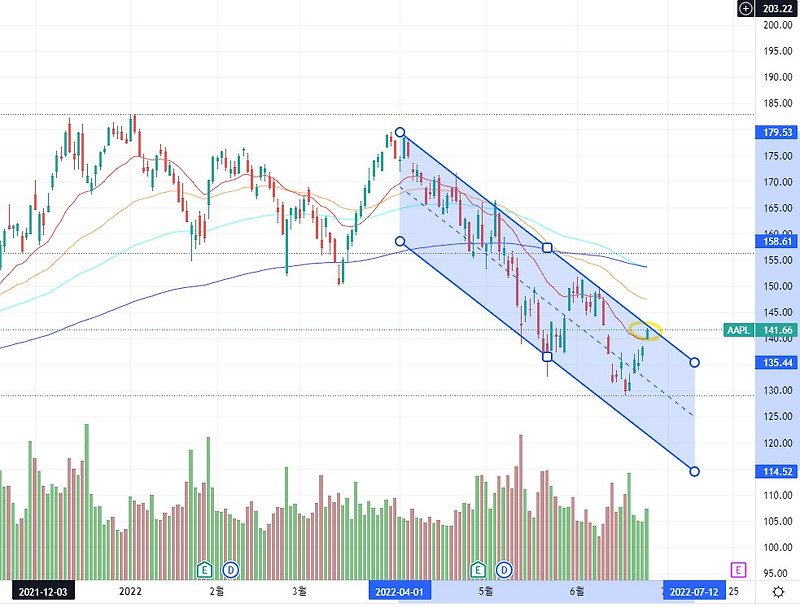The image size is (800, 607).
Task: Click the 2021-12-03 date label on time axis
Action: point(43,592)
